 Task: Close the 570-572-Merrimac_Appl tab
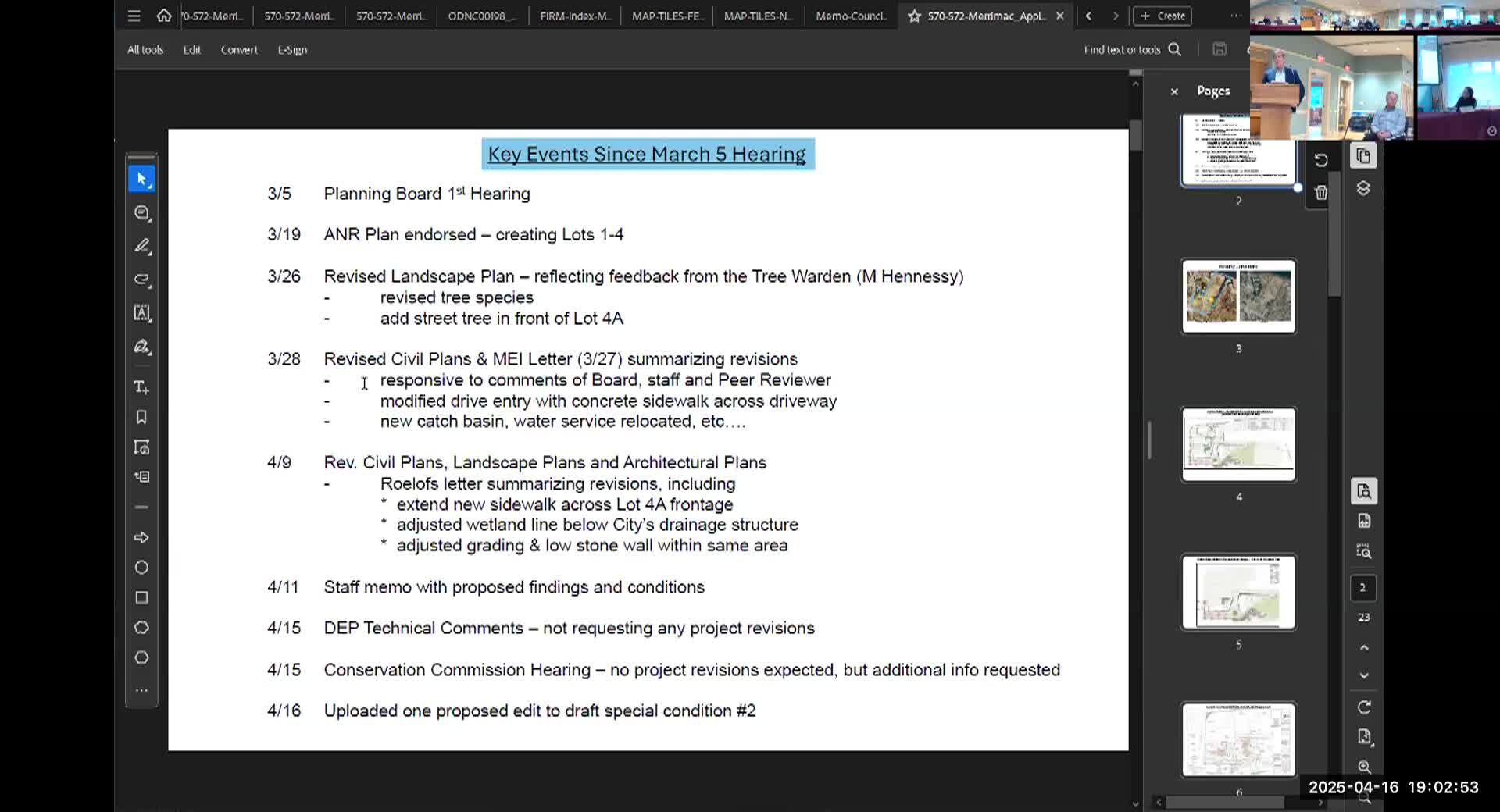1060,16
